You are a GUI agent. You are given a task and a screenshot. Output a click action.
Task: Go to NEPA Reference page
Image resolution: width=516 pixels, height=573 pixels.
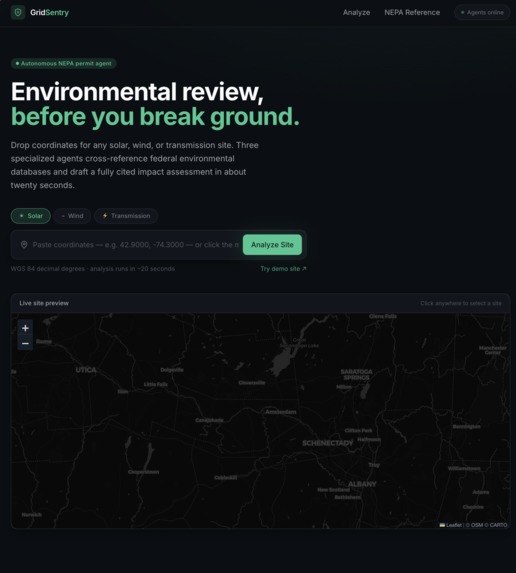click(x=412, y=12)
